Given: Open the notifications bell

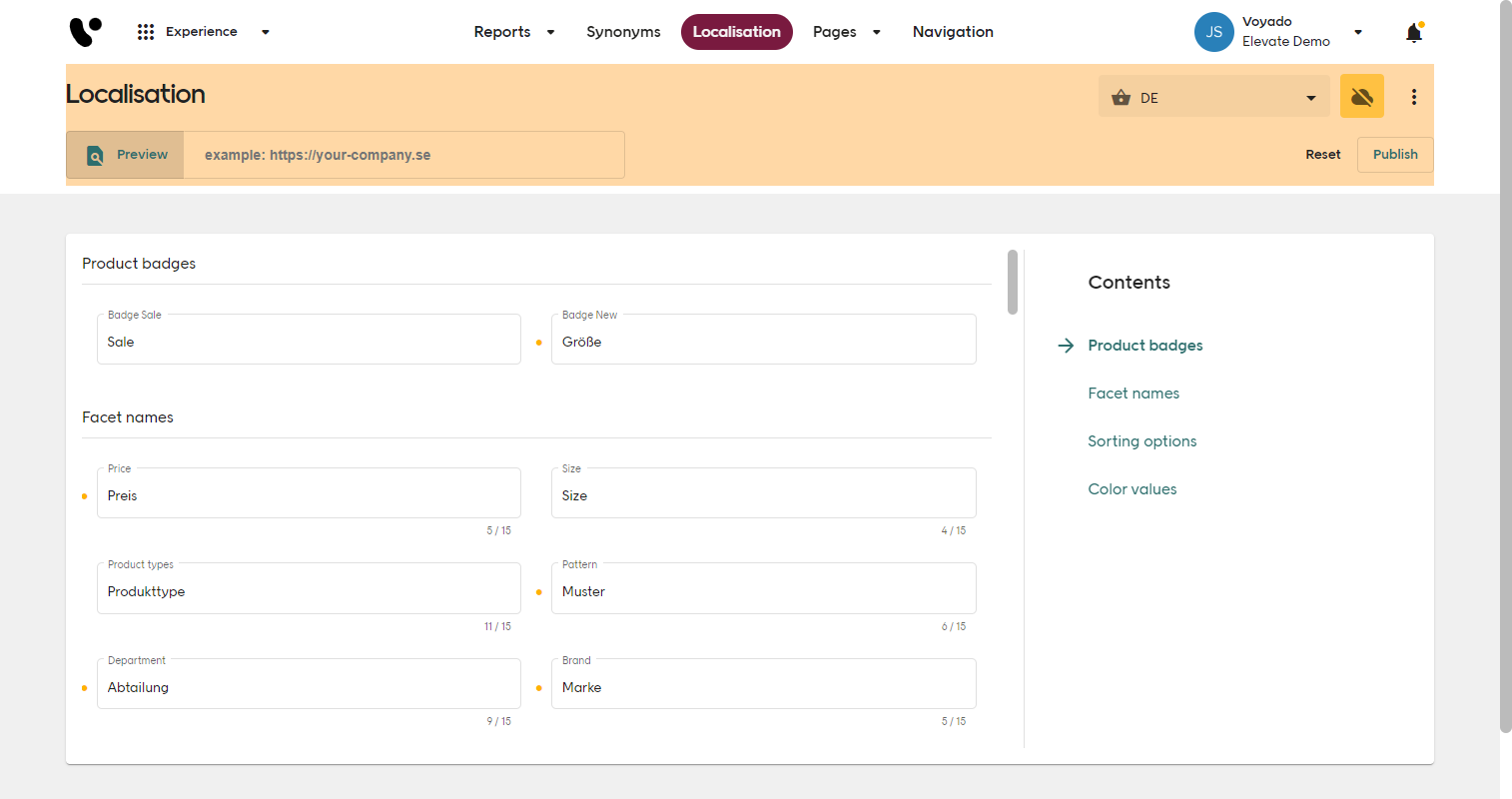Looking at the screenshot, I should [1414, 32].
